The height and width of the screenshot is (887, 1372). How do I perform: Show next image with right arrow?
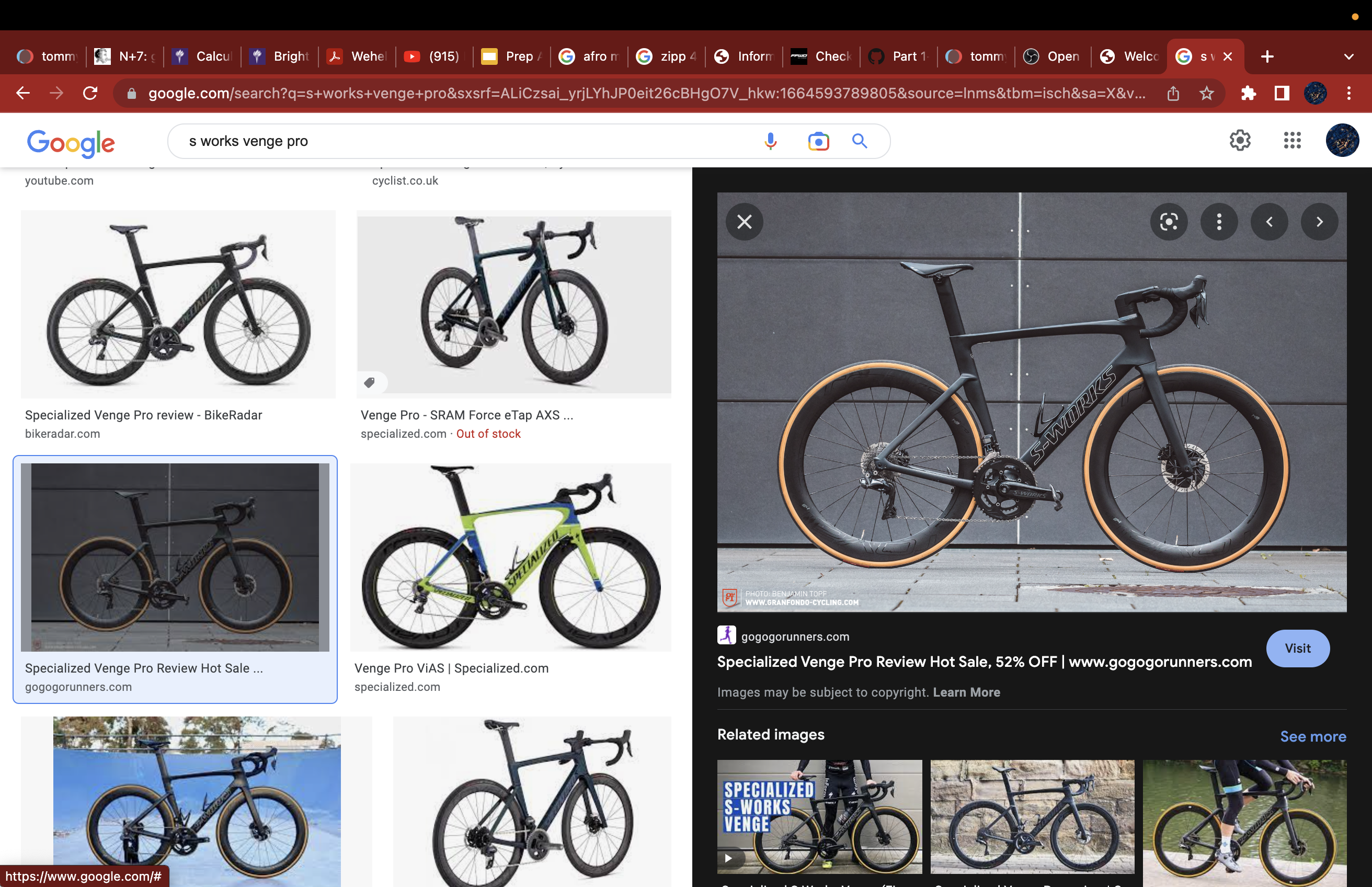coord(1319,222)
